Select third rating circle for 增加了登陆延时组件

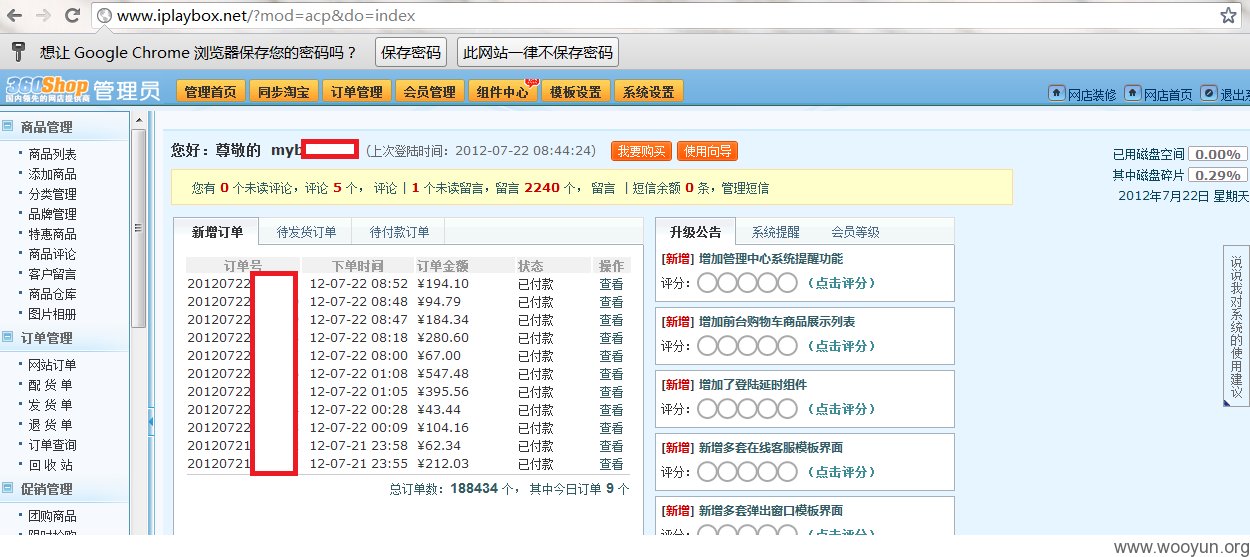point(748,409)
